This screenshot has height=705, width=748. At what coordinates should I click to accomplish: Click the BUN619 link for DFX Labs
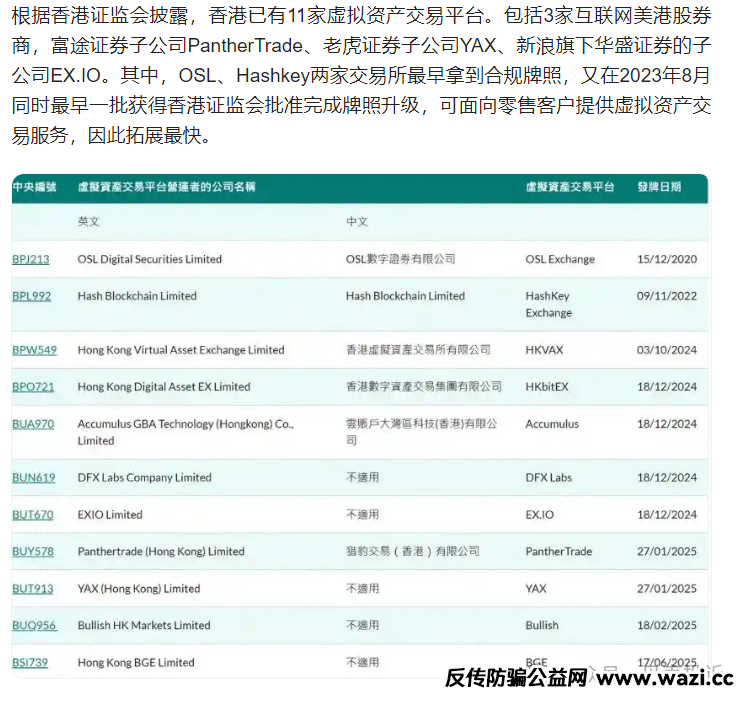coord(33,478)
